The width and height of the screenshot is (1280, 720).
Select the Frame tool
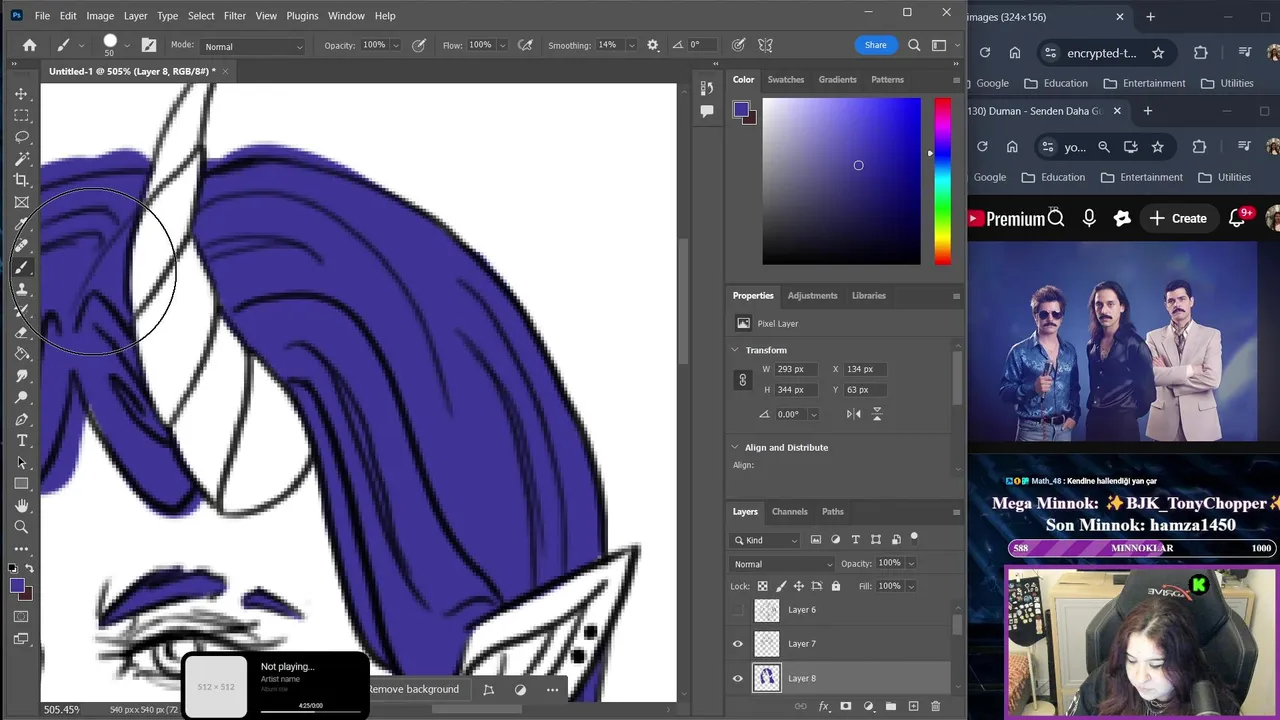point(21,202)
